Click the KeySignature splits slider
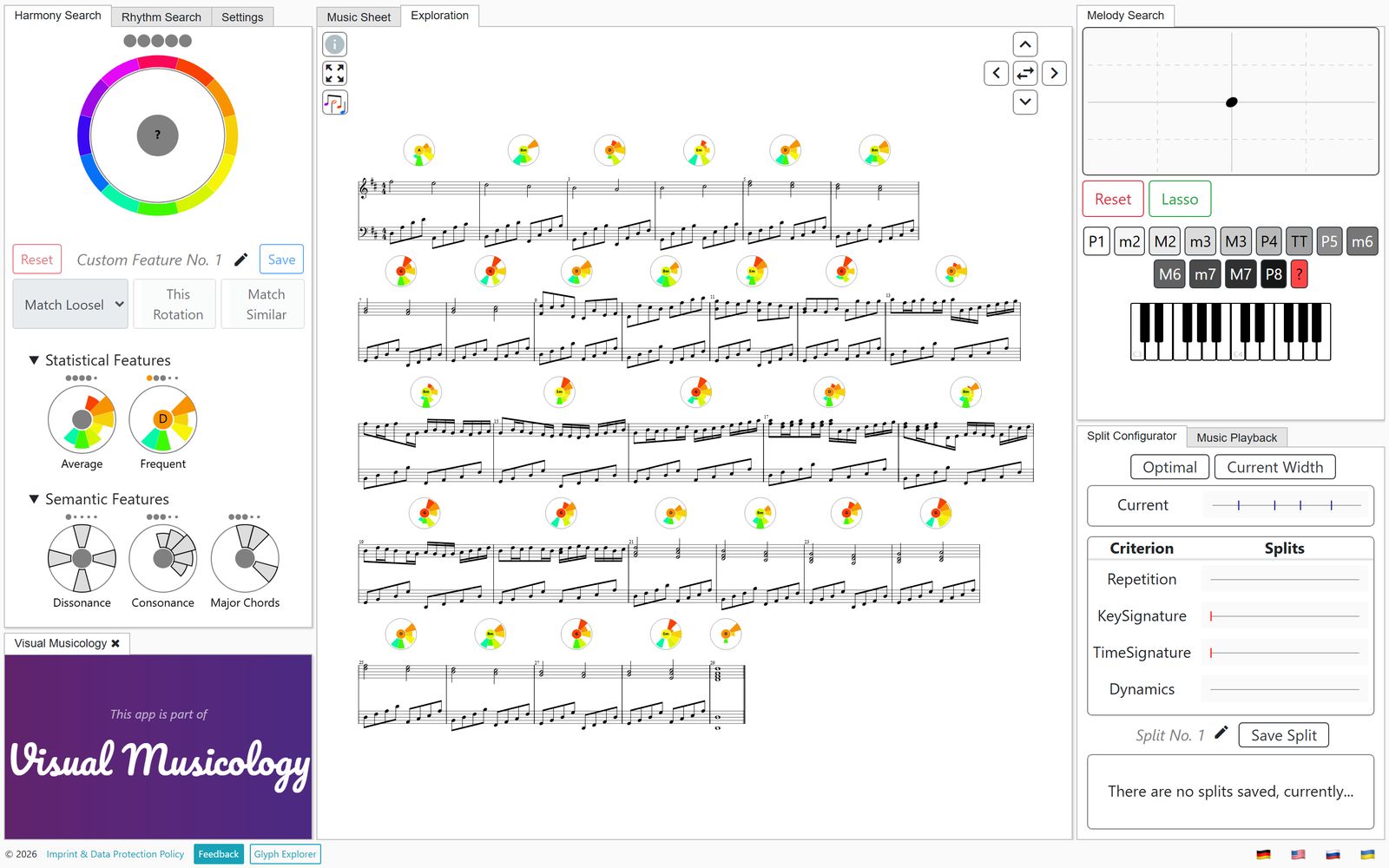 tap(1285, 616)
